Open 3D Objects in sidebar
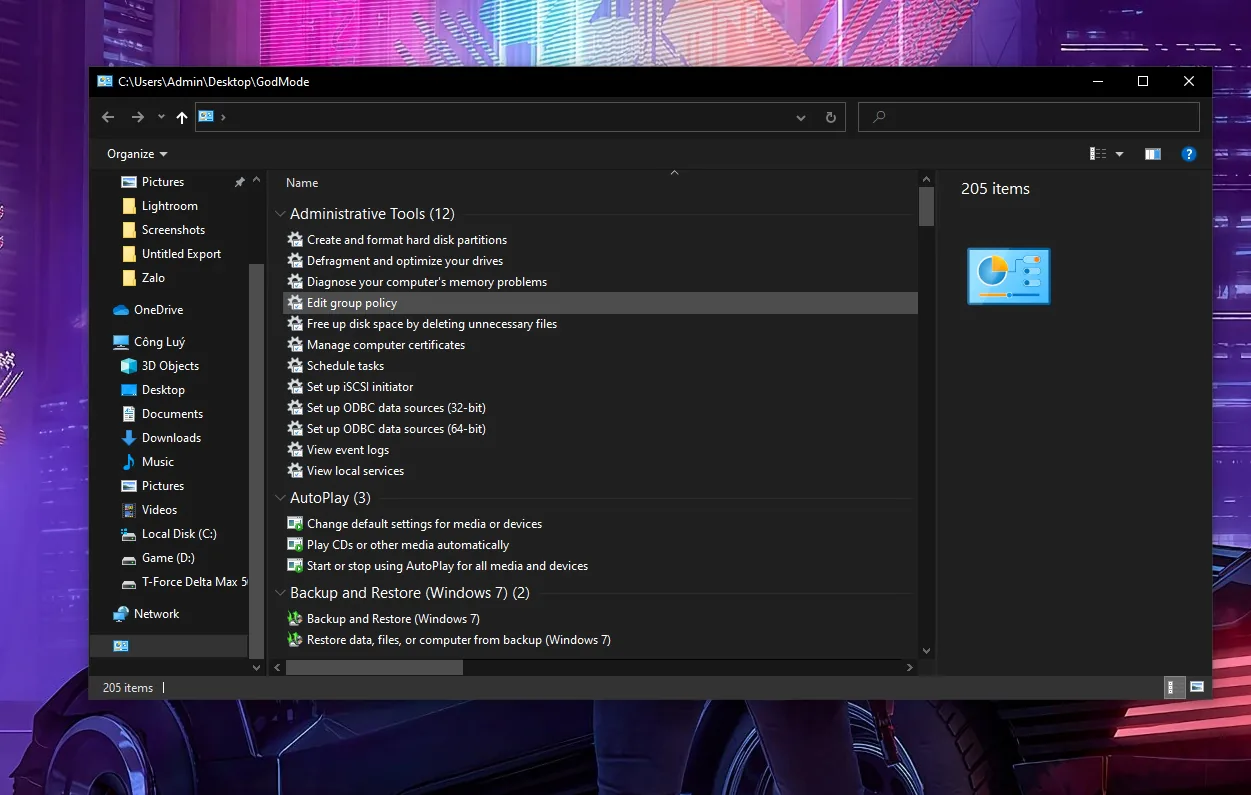The height and width of the screenshot is (795, 1251). click(x=170, y=366)
